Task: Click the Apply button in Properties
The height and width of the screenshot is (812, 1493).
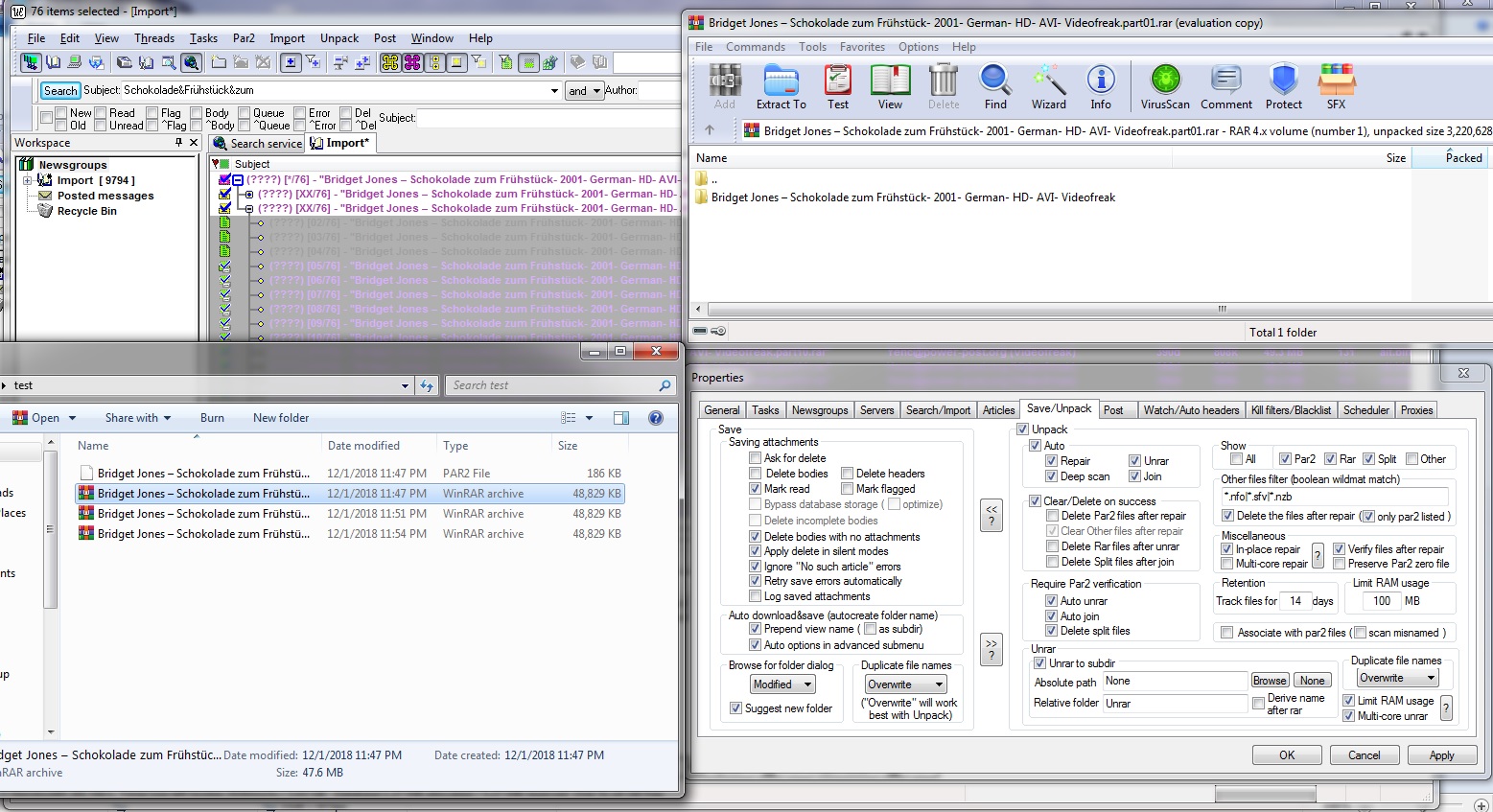Action: pos(1441,755)
